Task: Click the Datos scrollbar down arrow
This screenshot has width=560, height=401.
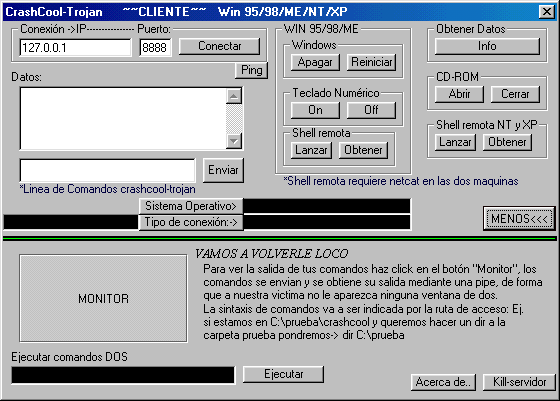Action: [234, 141]
